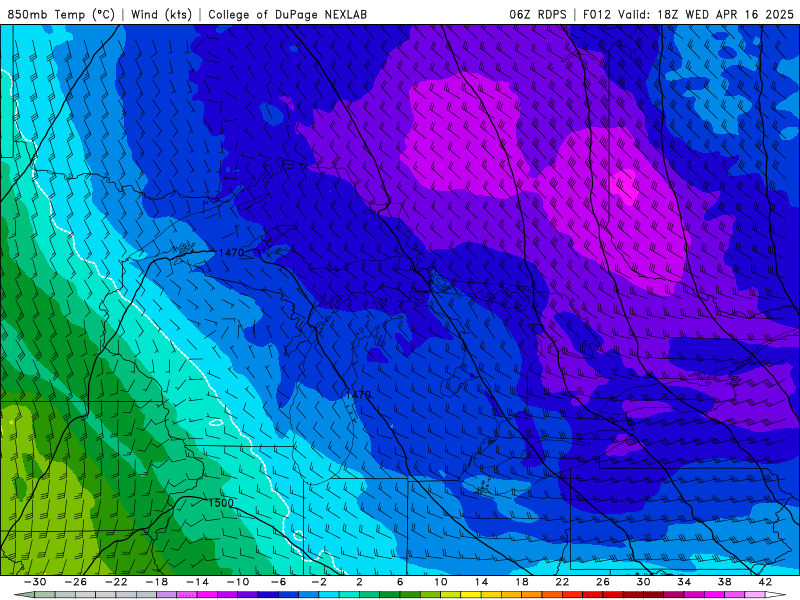
Task: Click the '18' colorbar scale value
Action: [x=521, y=582]
